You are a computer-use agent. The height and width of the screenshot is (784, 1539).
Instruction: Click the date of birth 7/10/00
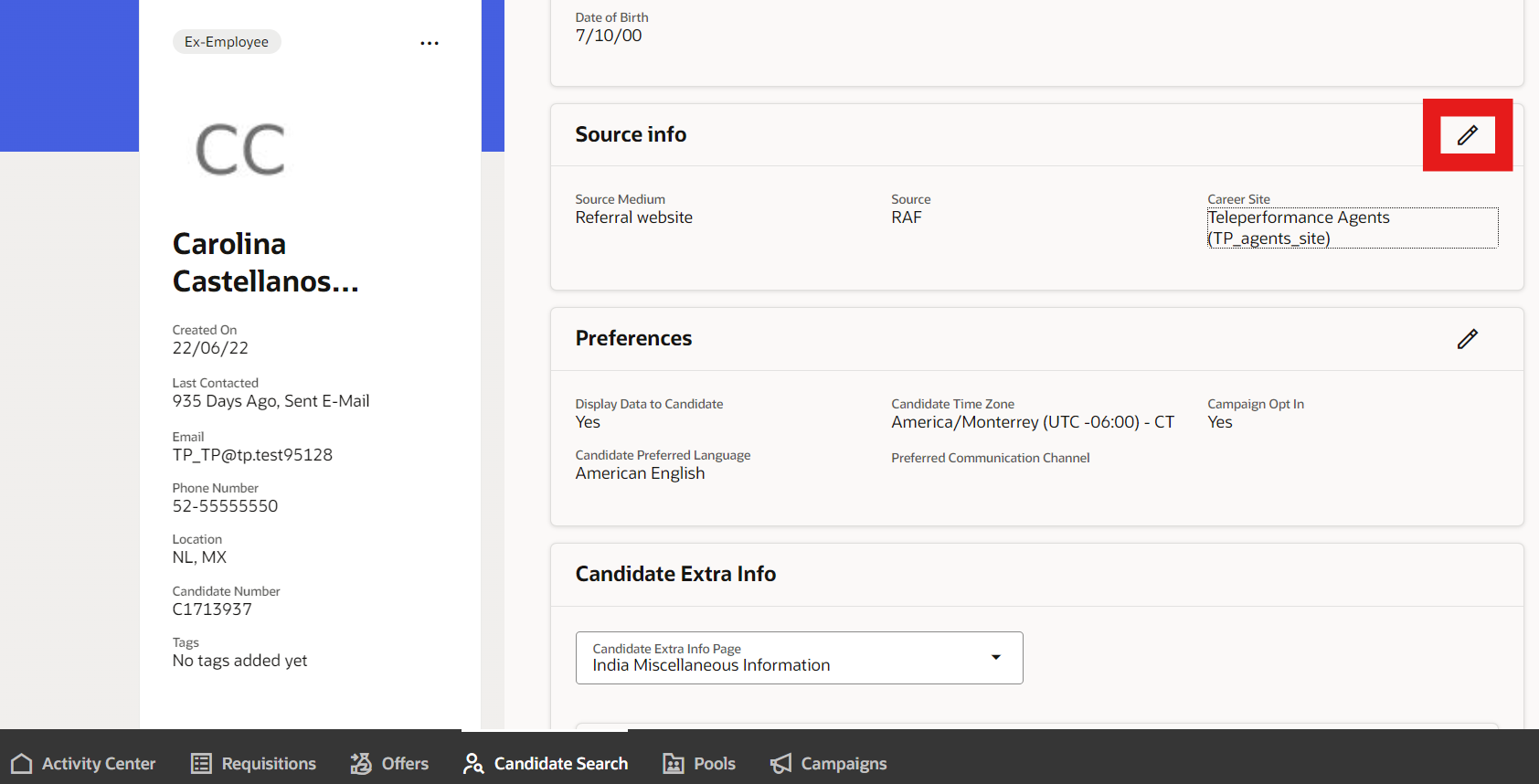[x=609, y=36]
